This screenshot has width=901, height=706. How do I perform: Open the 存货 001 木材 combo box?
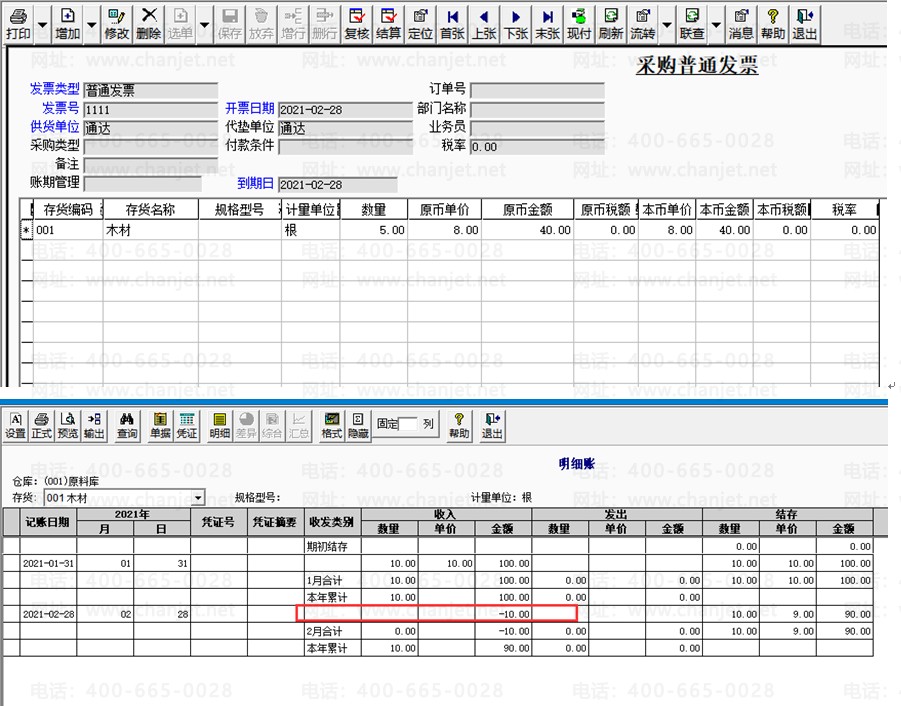[x=124, y=497]
